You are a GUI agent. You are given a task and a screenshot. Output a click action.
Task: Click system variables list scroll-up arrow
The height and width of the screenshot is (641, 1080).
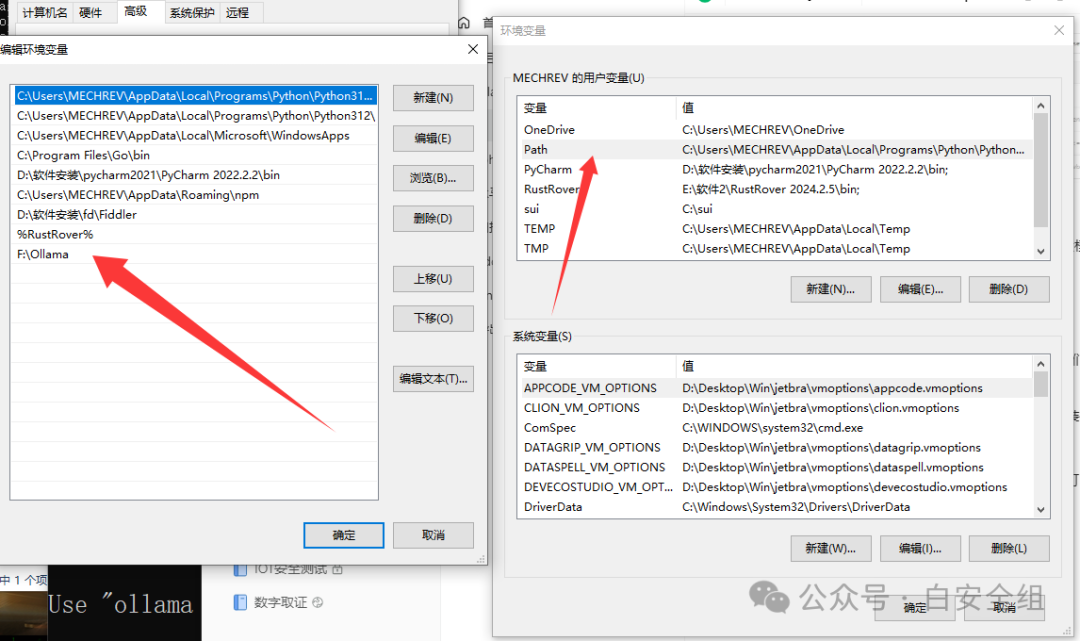coord(1041,364)
